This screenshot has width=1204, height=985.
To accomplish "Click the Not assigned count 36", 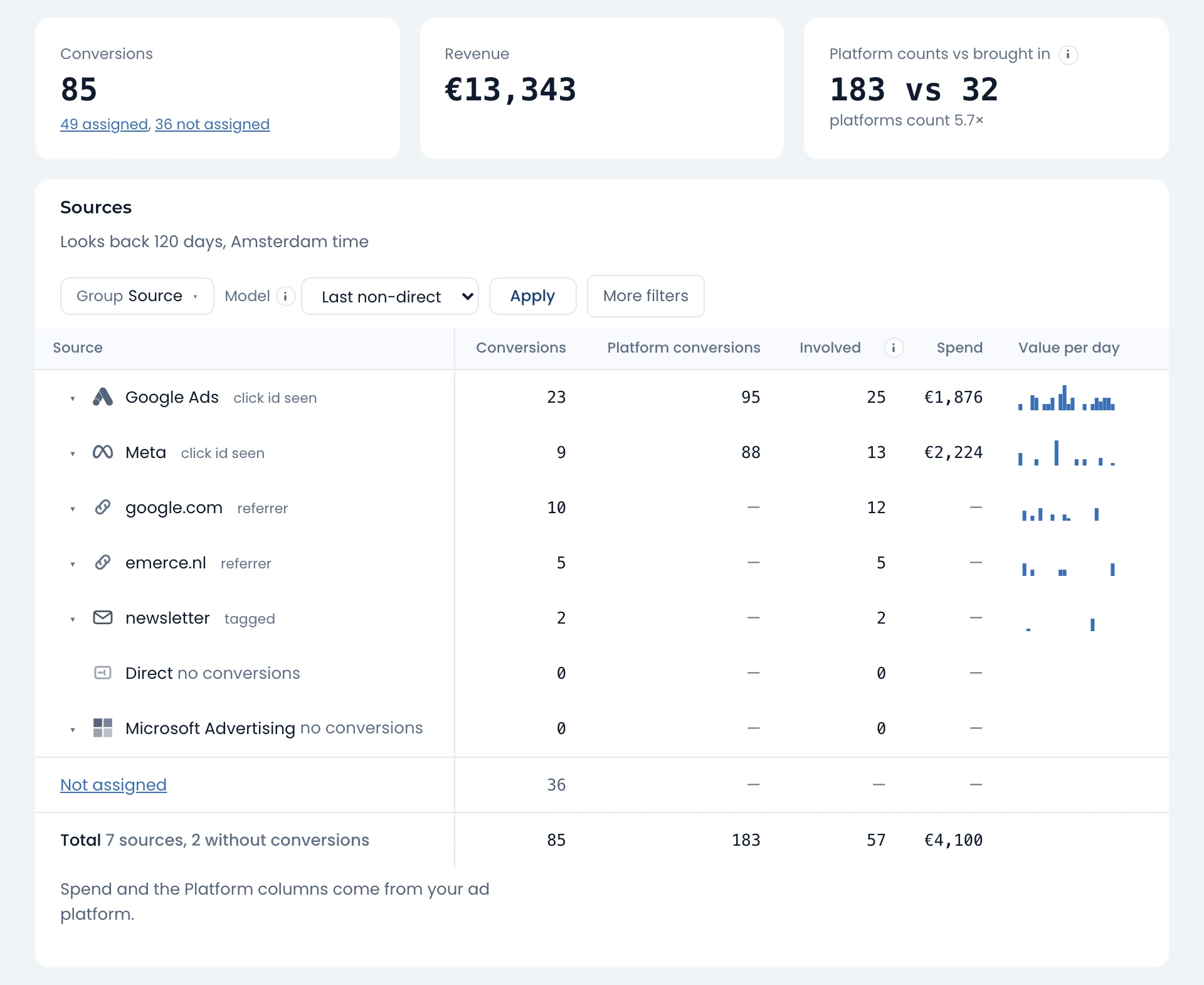I will coord(556,785).
